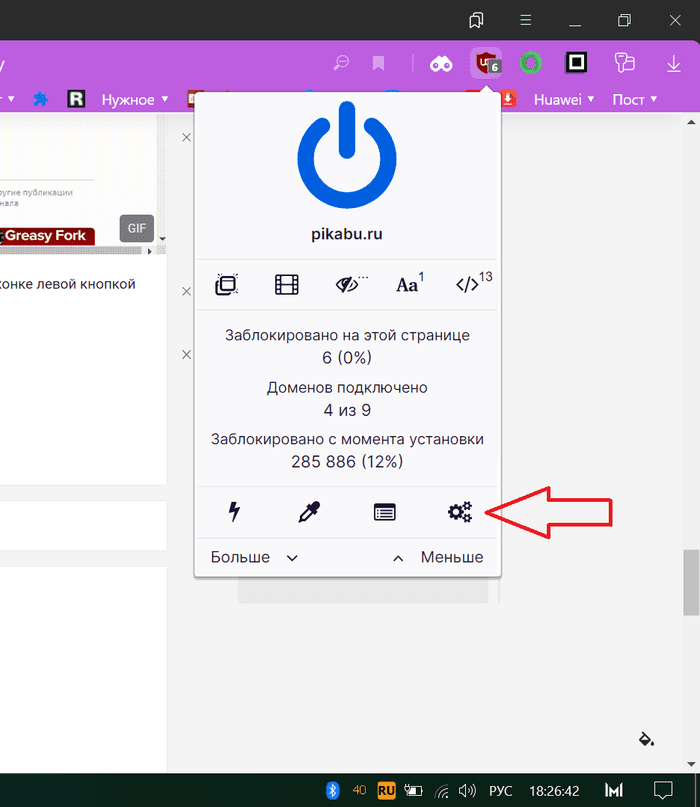
Task: Open the green circle extension icon
Action: click(x=531, y=63)
